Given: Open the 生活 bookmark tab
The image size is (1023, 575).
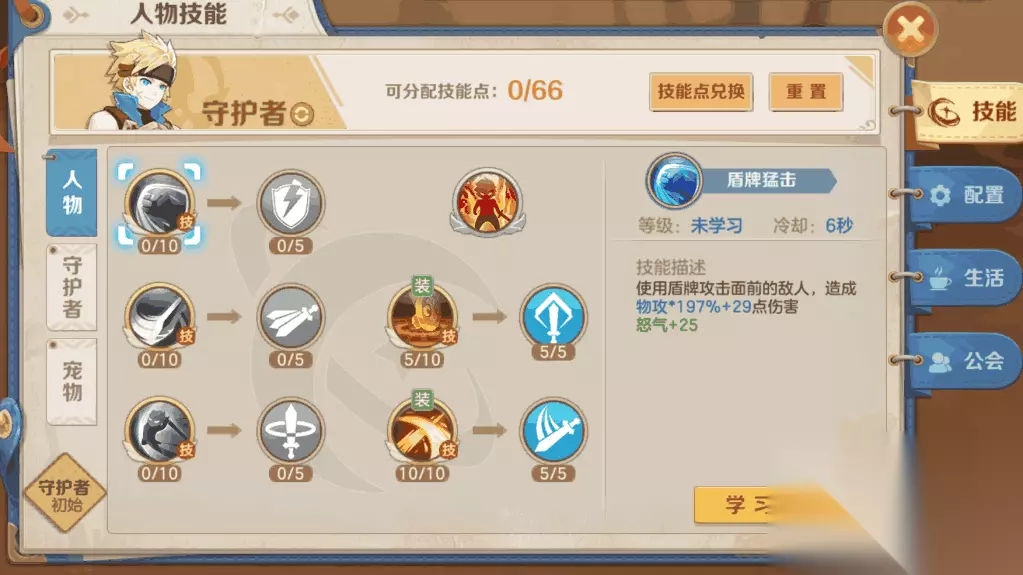Looking at the screenshot, I should [966, 277].
